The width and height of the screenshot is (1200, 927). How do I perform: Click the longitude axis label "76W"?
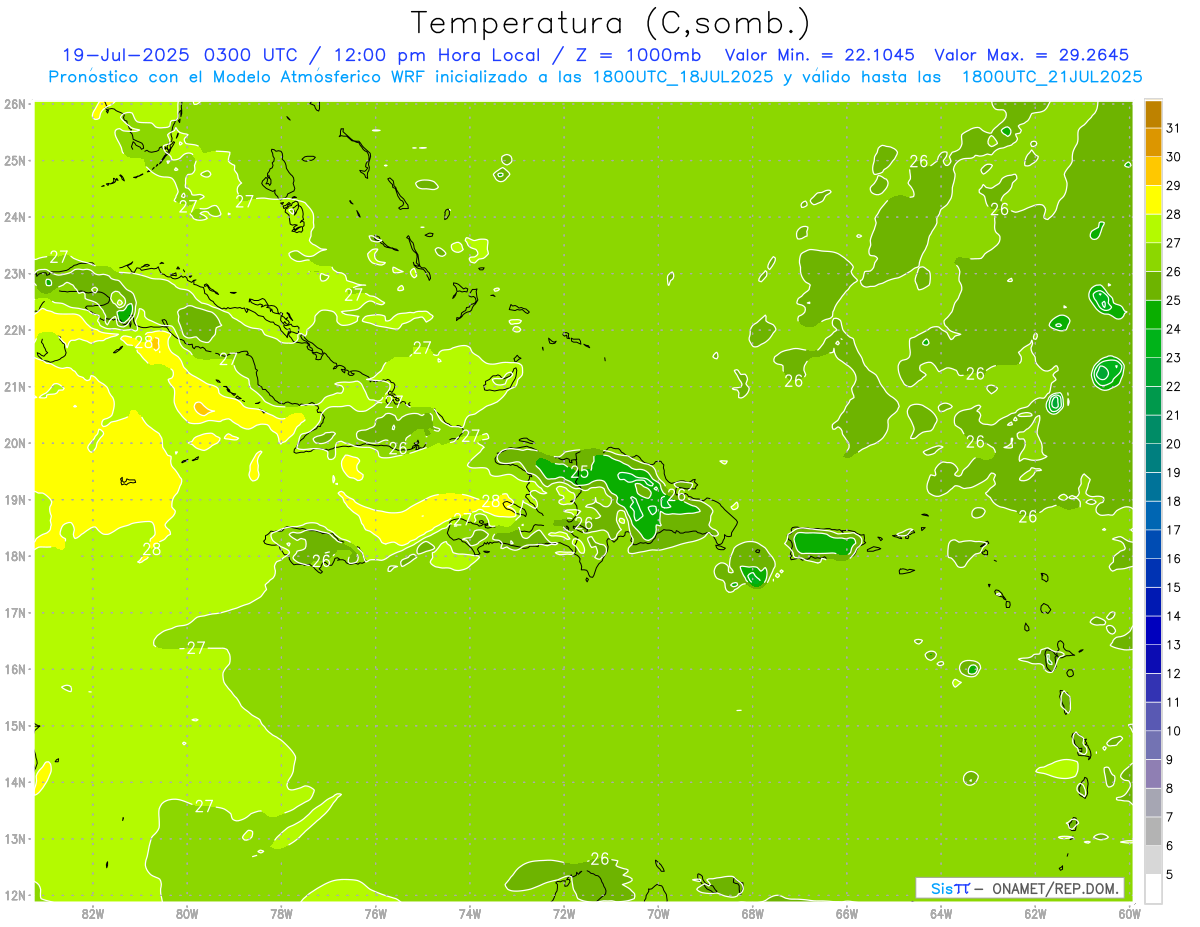(376, 913)
